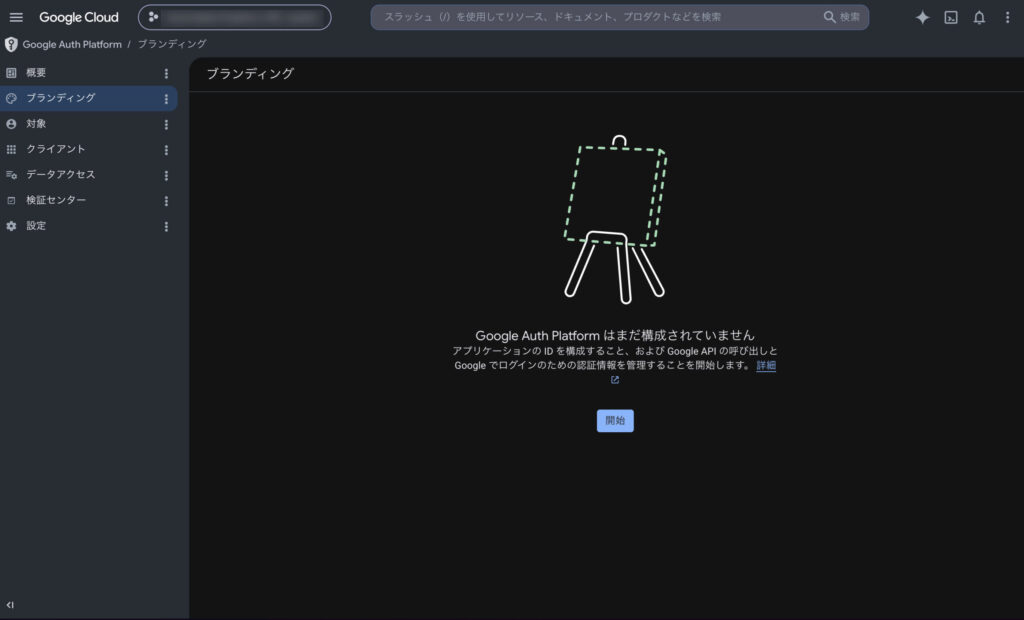
Task: Open three-dot menu for 設定
Action: coord(166,227)
